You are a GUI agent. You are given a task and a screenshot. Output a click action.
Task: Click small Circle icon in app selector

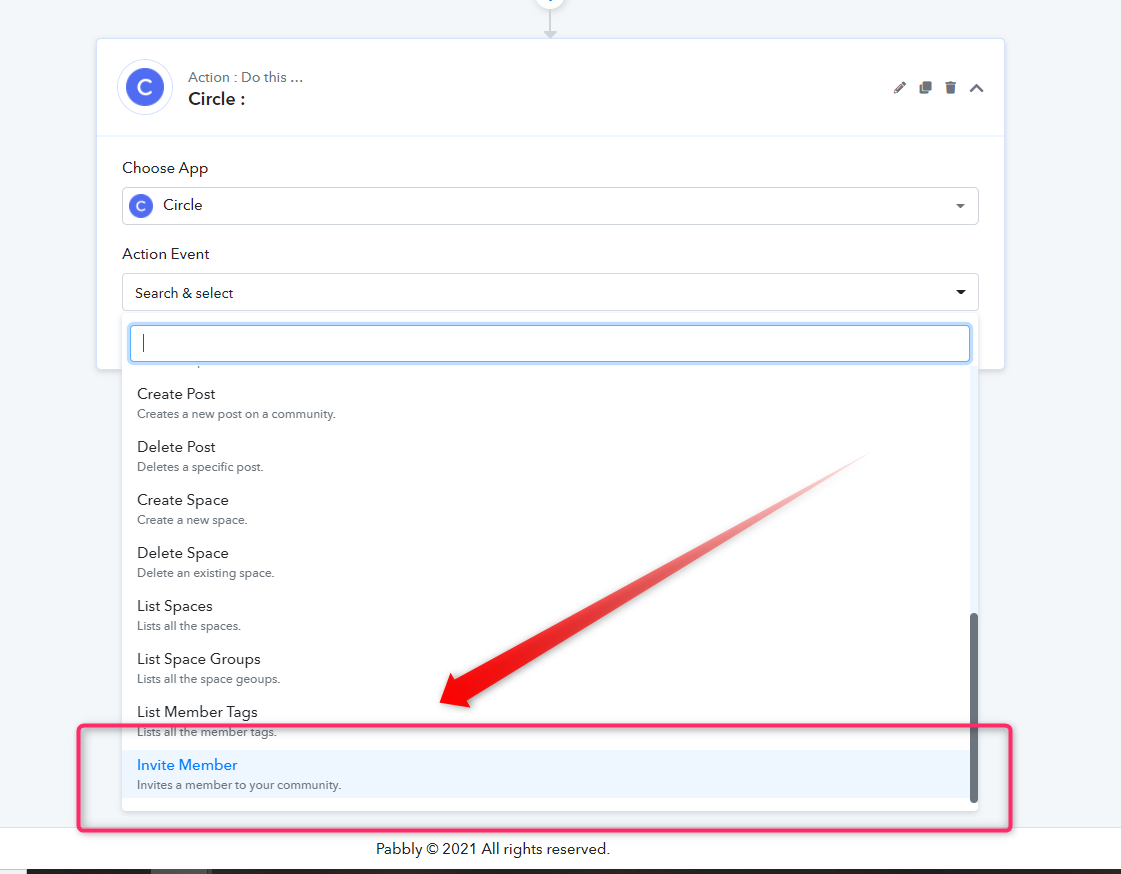(x=141, y=206)
